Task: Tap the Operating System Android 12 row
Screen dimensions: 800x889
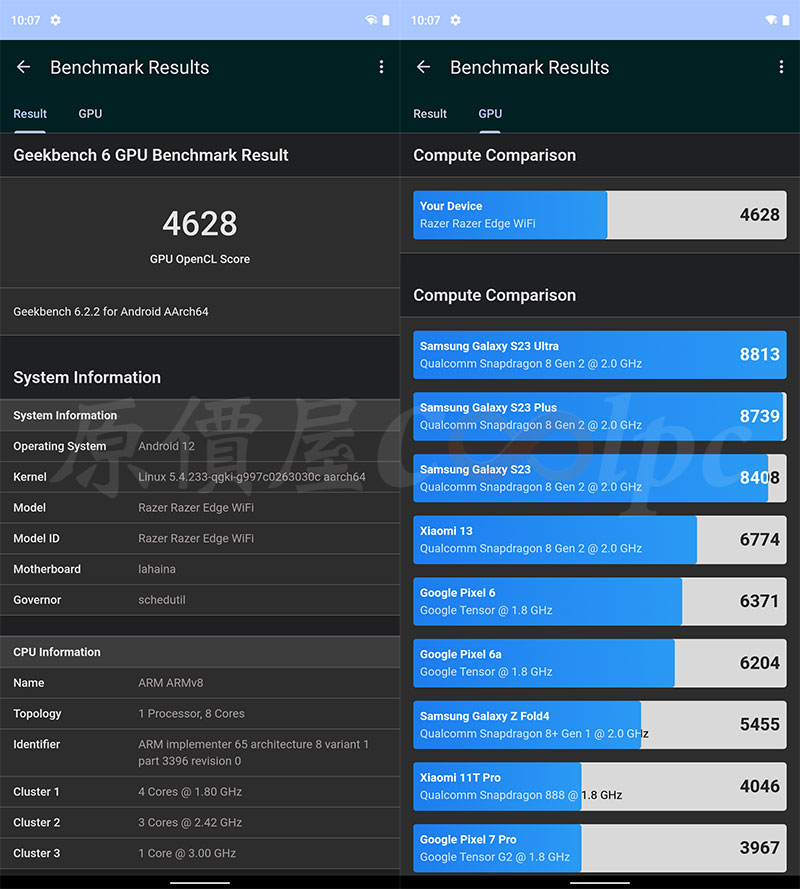Action: tap(200, 446)
